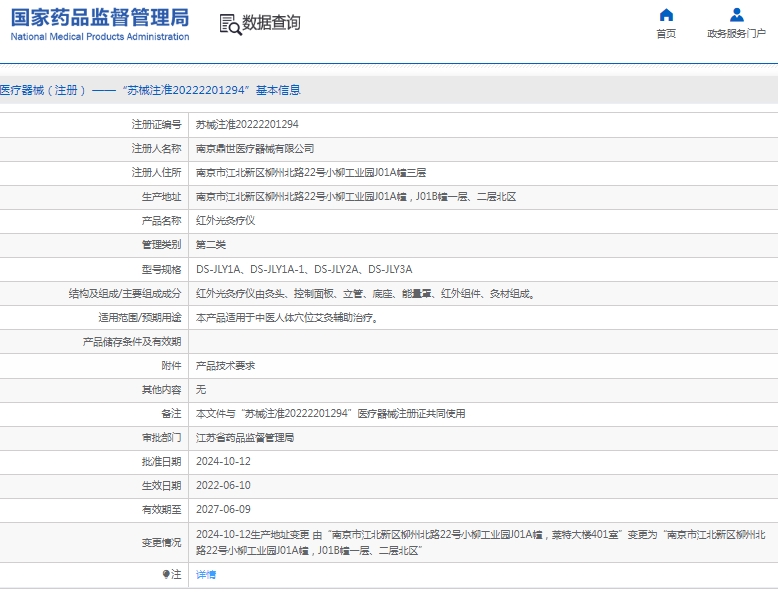The height and width of the screenshot is (594, 778).
Task: Click the 变更情况 label
Action: (x=161, y=542)
